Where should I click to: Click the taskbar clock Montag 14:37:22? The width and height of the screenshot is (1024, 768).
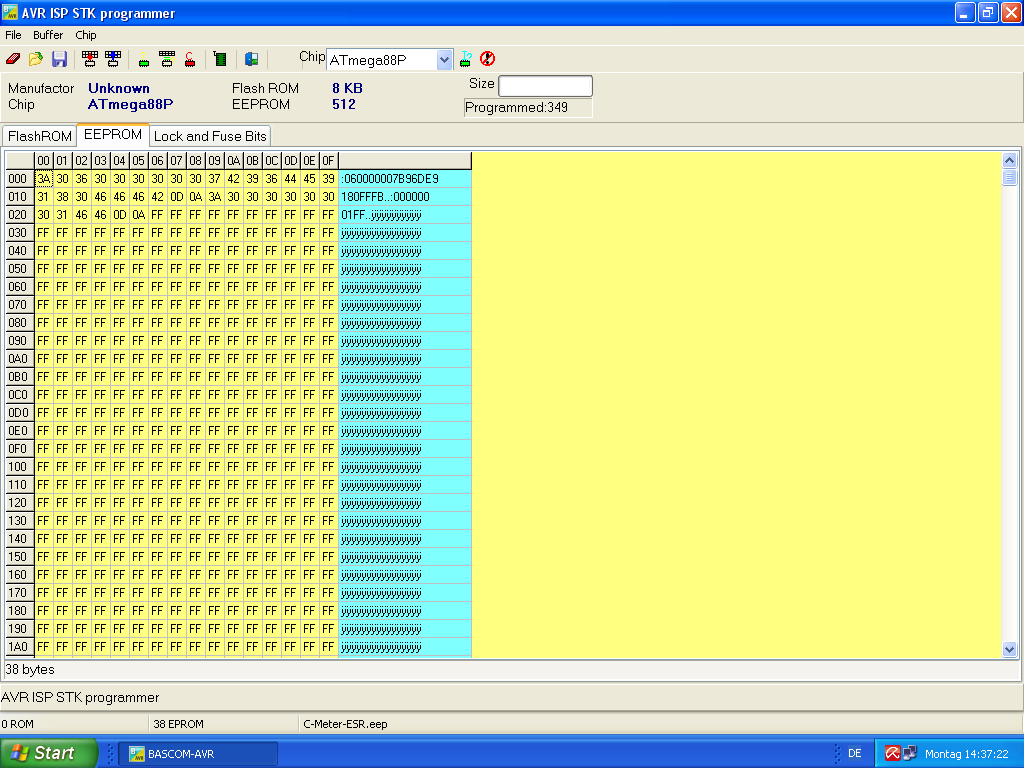967,754
